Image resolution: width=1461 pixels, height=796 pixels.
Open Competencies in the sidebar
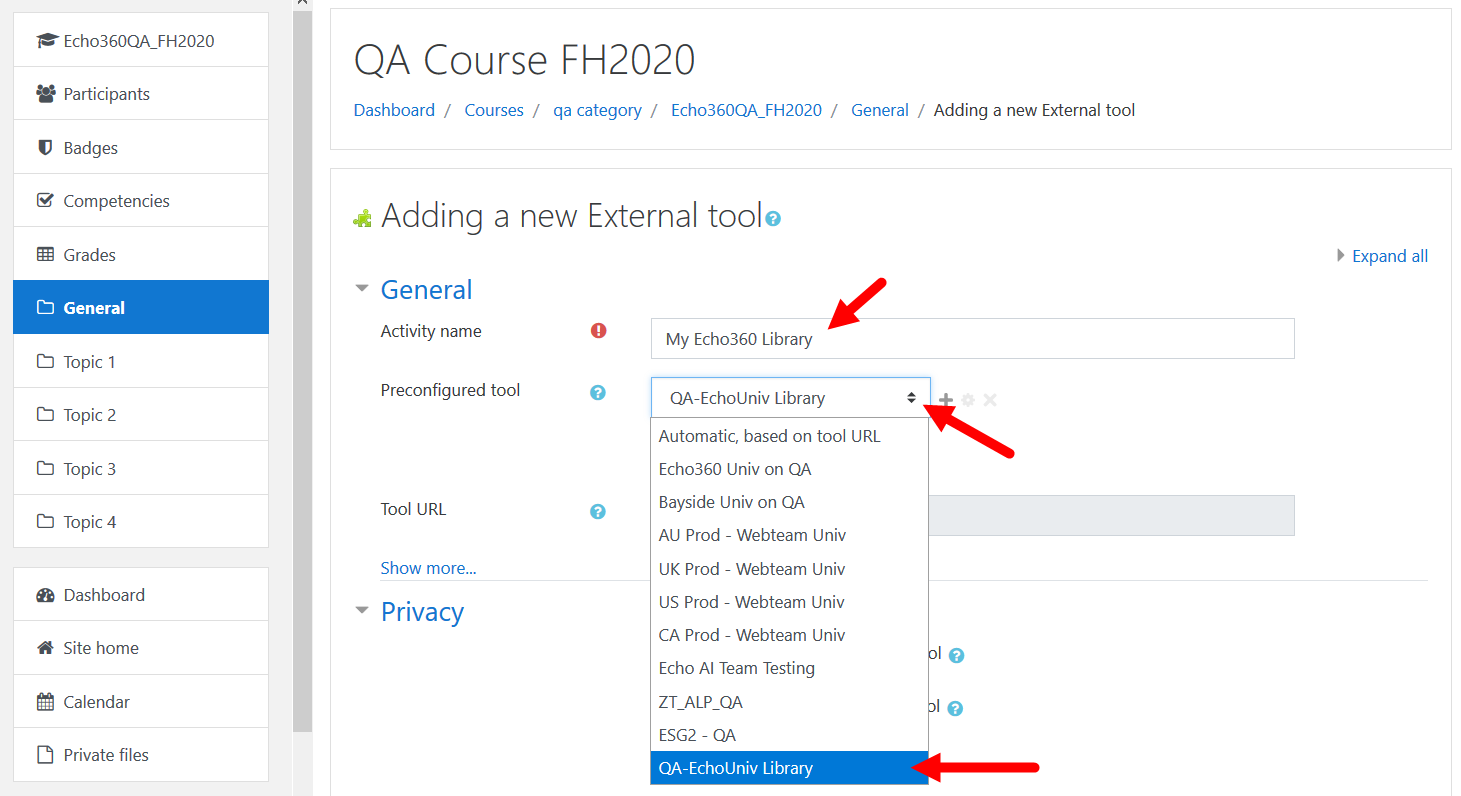(x=141, y=201)
